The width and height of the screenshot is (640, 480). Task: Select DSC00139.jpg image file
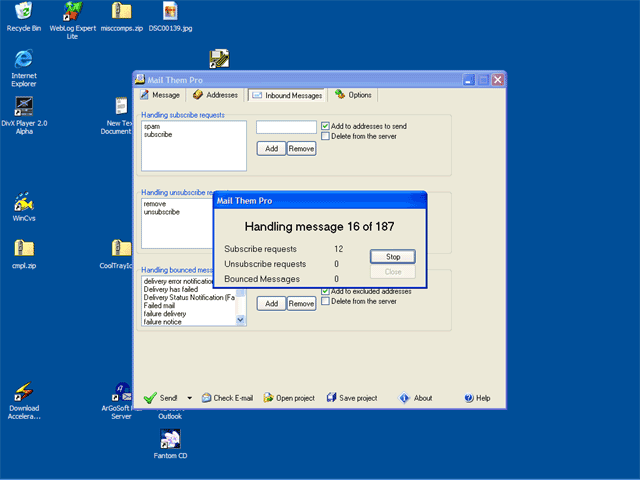point(170,16)
